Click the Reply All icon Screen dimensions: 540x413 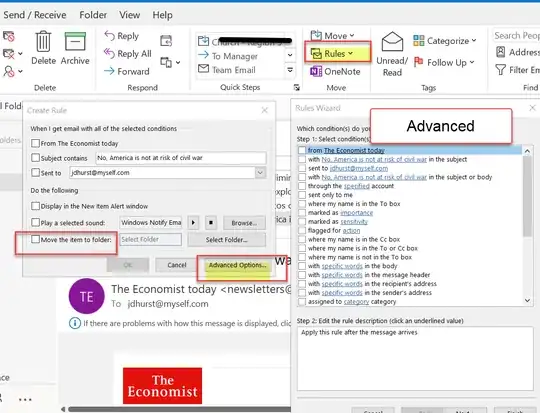tap(109, 53)
